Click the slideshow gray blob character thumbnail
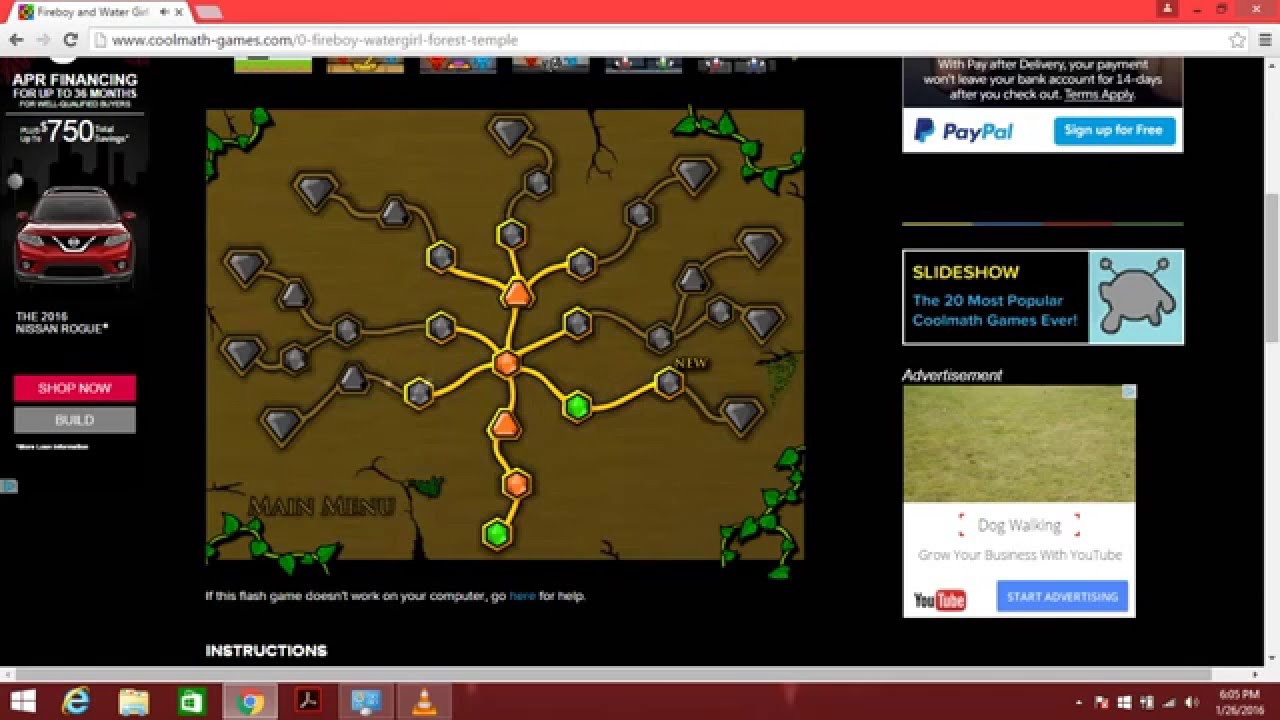Image resolution: width=1280 pixels, height=720 pixels. click(1135, 297)
